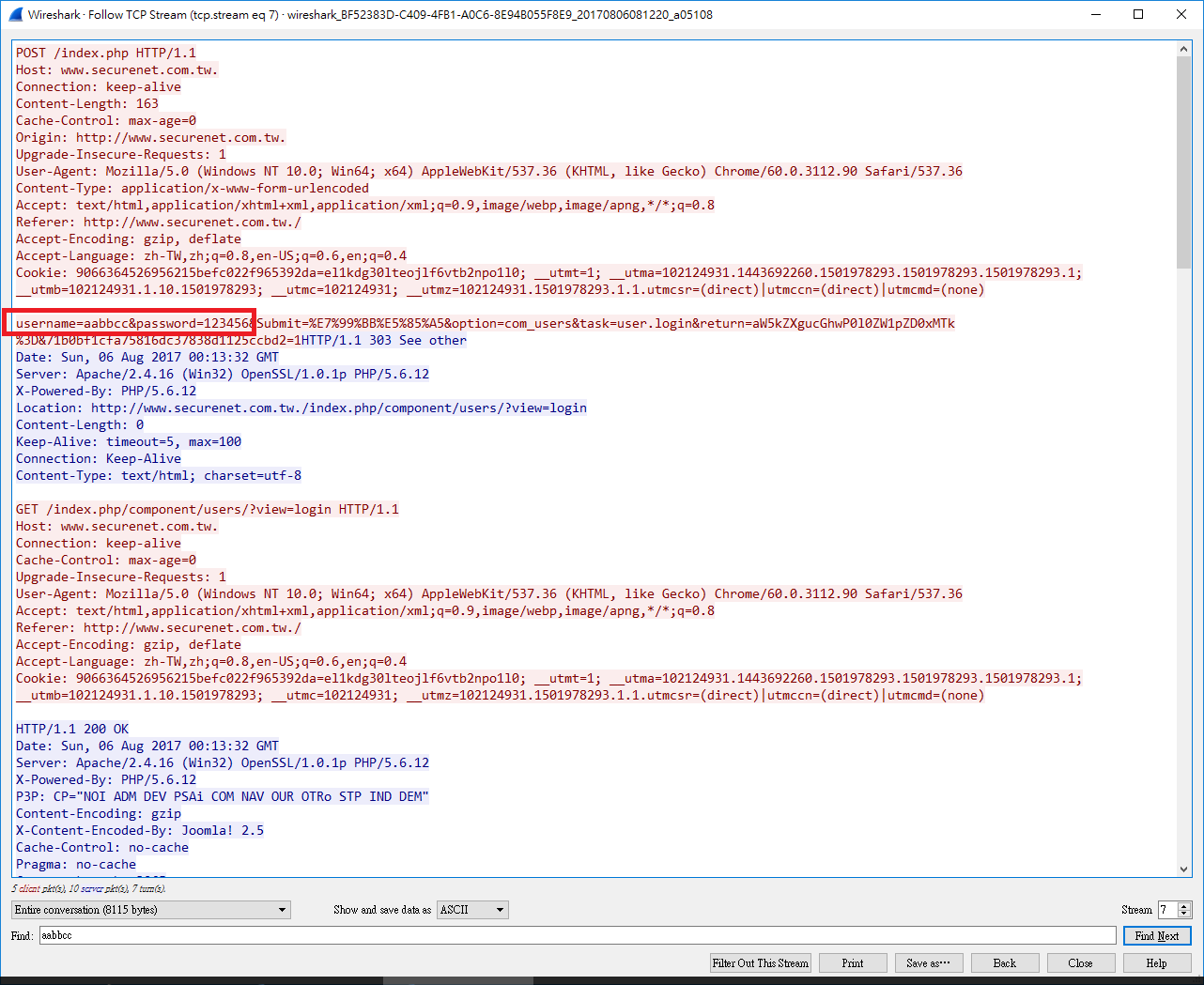Open the Entire conversation (8115 bytes) dropdown
The image size is (1204, 985).
point(150,910)
